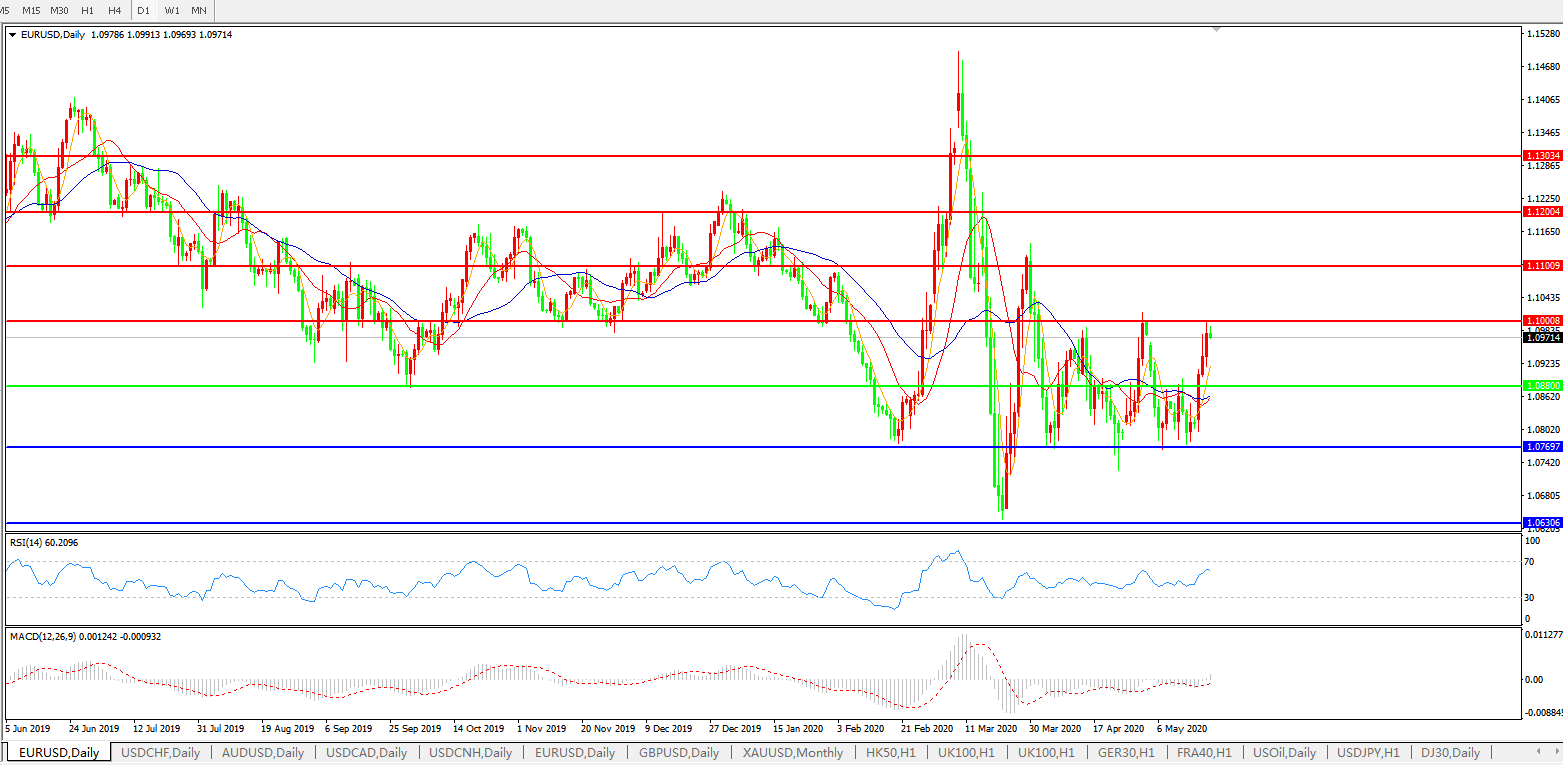1563x765 pixels.
Task: Change timeframe to H4
Action: pos(114,10)
